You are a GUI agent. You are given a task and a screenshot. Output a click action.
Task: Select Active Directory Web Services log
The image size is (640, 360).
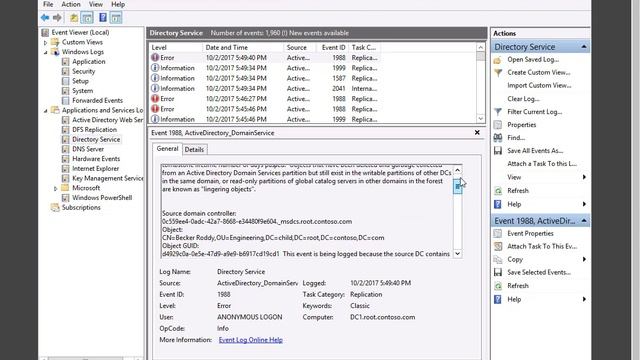pos(107,120)
